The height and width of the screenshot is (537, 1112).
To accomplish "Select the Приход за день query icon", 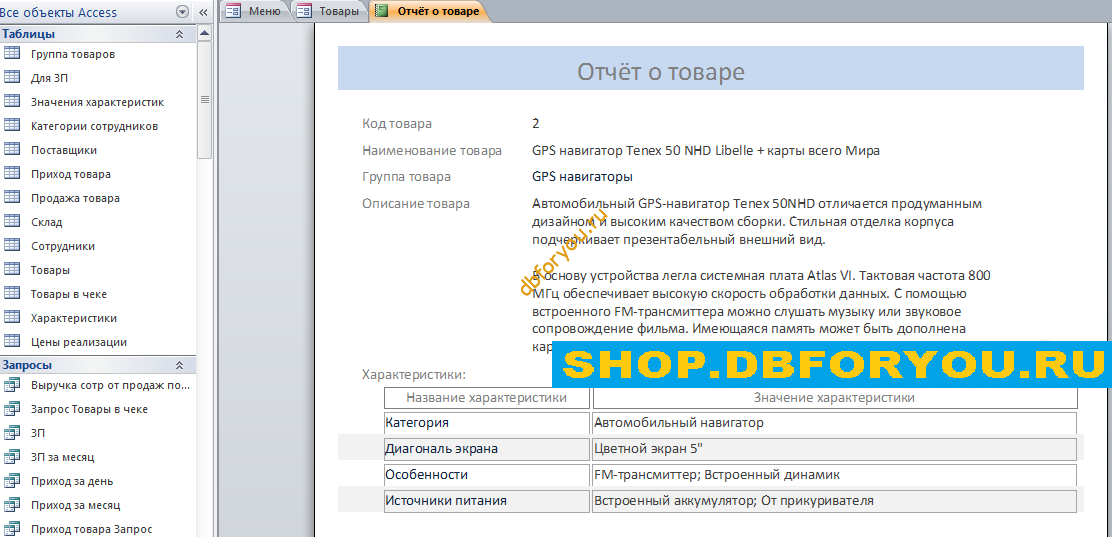I will click(x=11, y=481).
